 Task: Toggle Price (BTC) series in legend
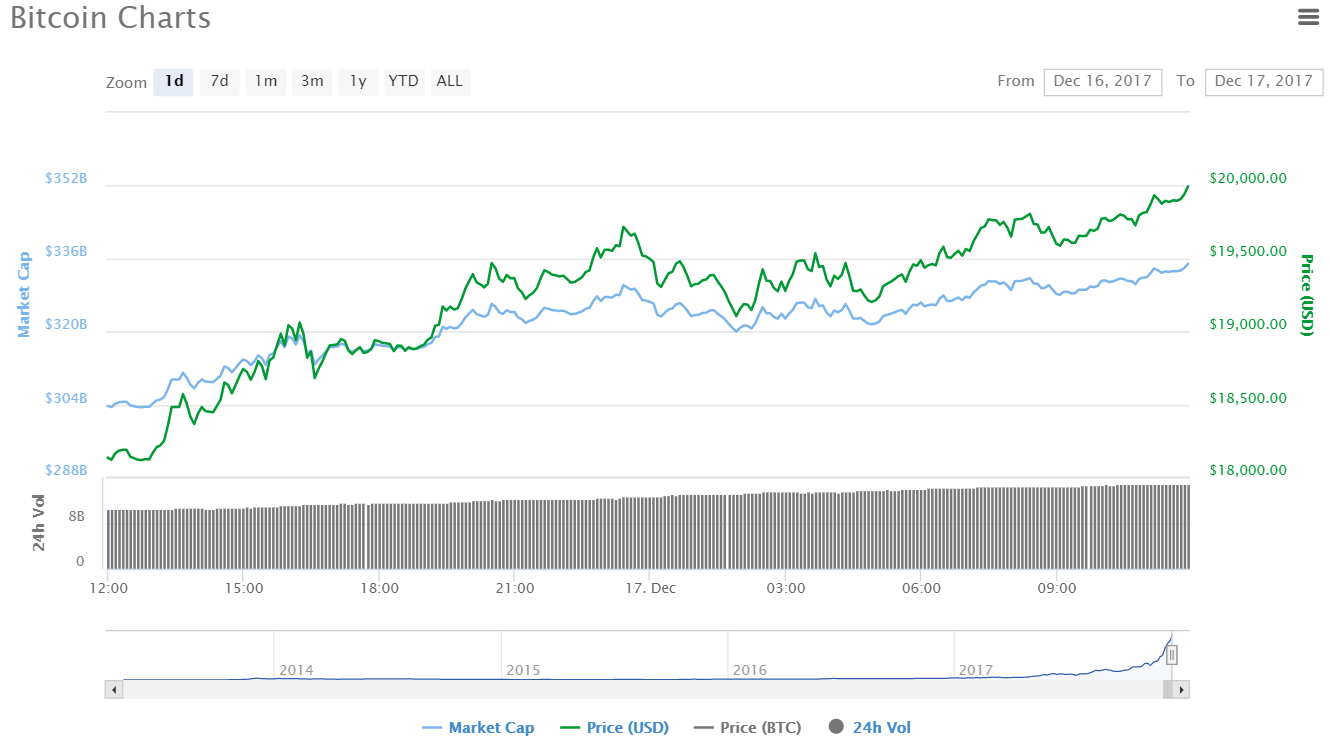(x=747, y=728)
